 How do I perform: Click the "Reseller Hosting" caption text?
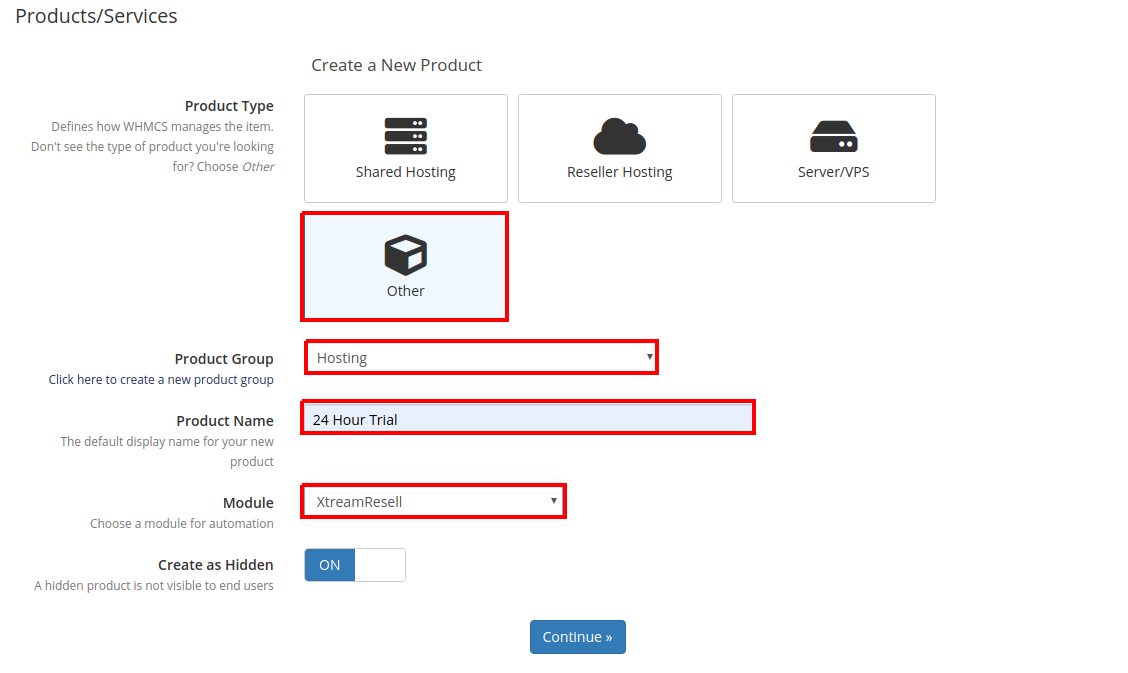pos(619,172)
